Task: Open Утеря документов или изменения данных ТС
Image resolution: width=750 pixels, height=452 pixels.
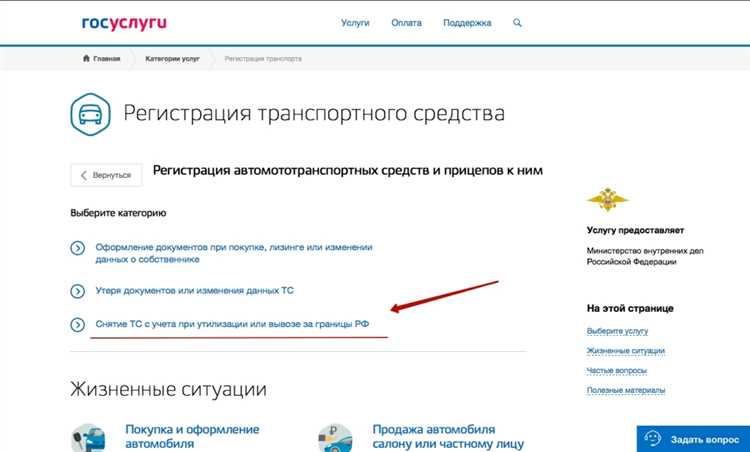Action: click(195, 290)
